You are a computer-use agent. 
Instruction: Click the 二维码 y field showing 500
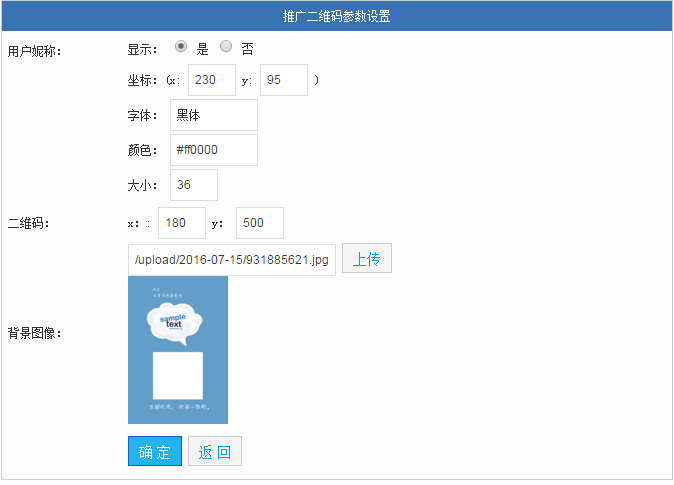point(259,223)
